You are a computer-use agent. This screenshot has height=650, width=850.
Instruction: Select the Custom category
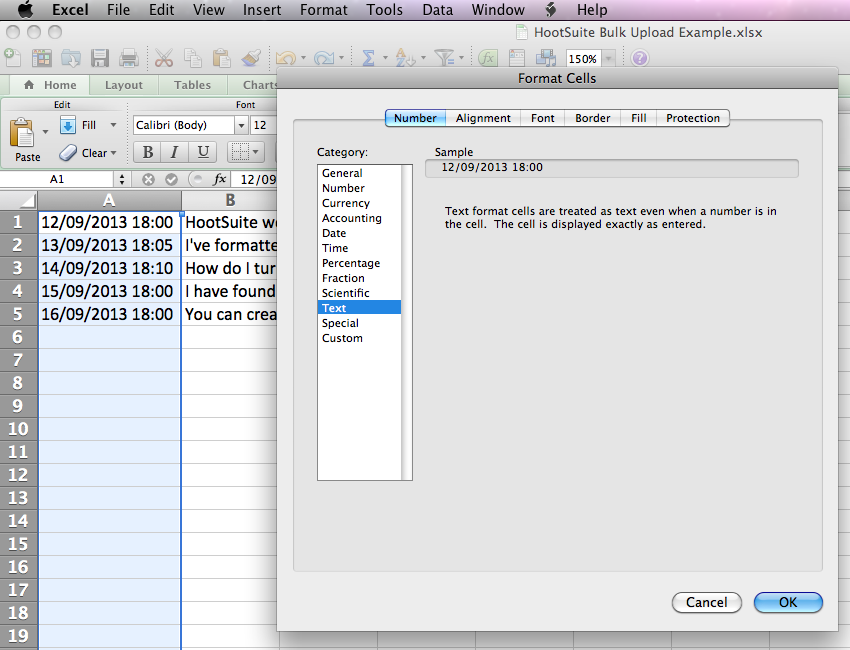pos(359,338)
